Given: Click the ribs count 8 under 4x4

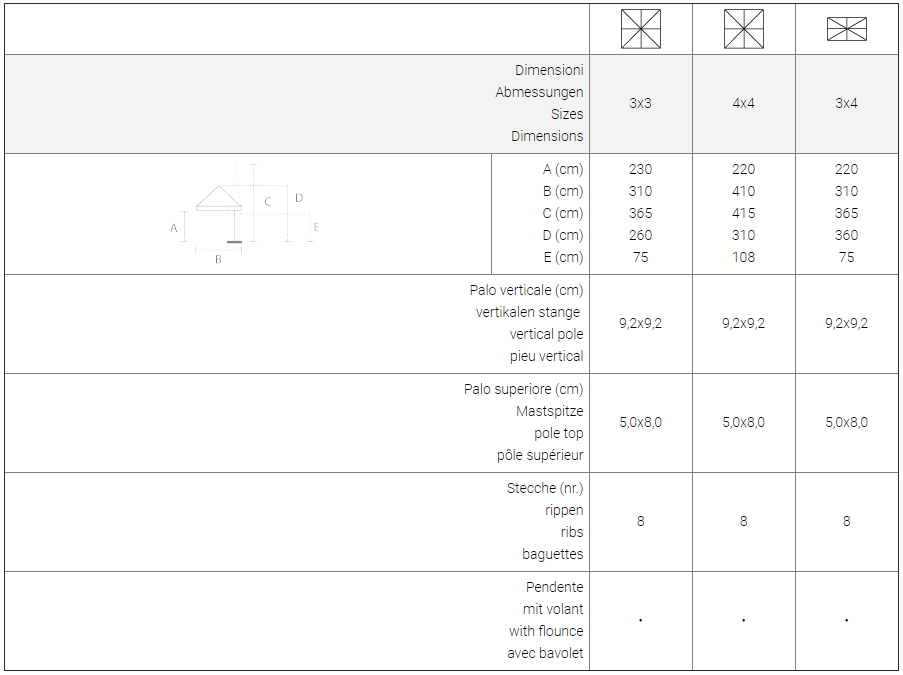Looking at the screenshot, I should [743, 521].
